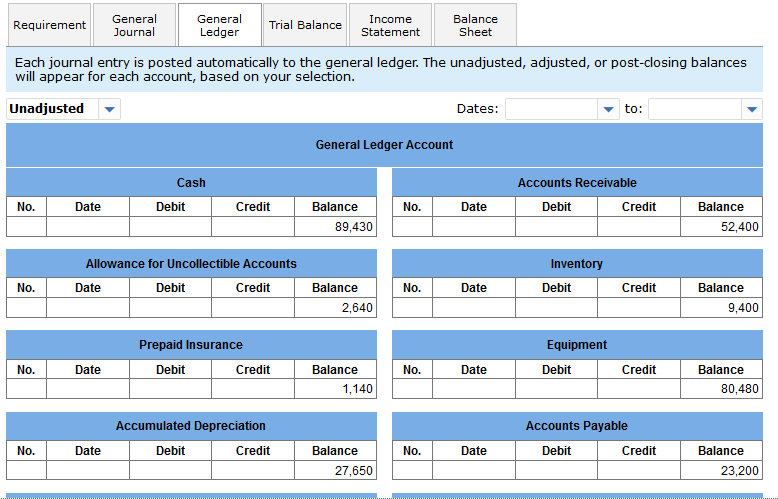
Task: Click the empty Debit cell in Cash row
Action: coord(170,227)
